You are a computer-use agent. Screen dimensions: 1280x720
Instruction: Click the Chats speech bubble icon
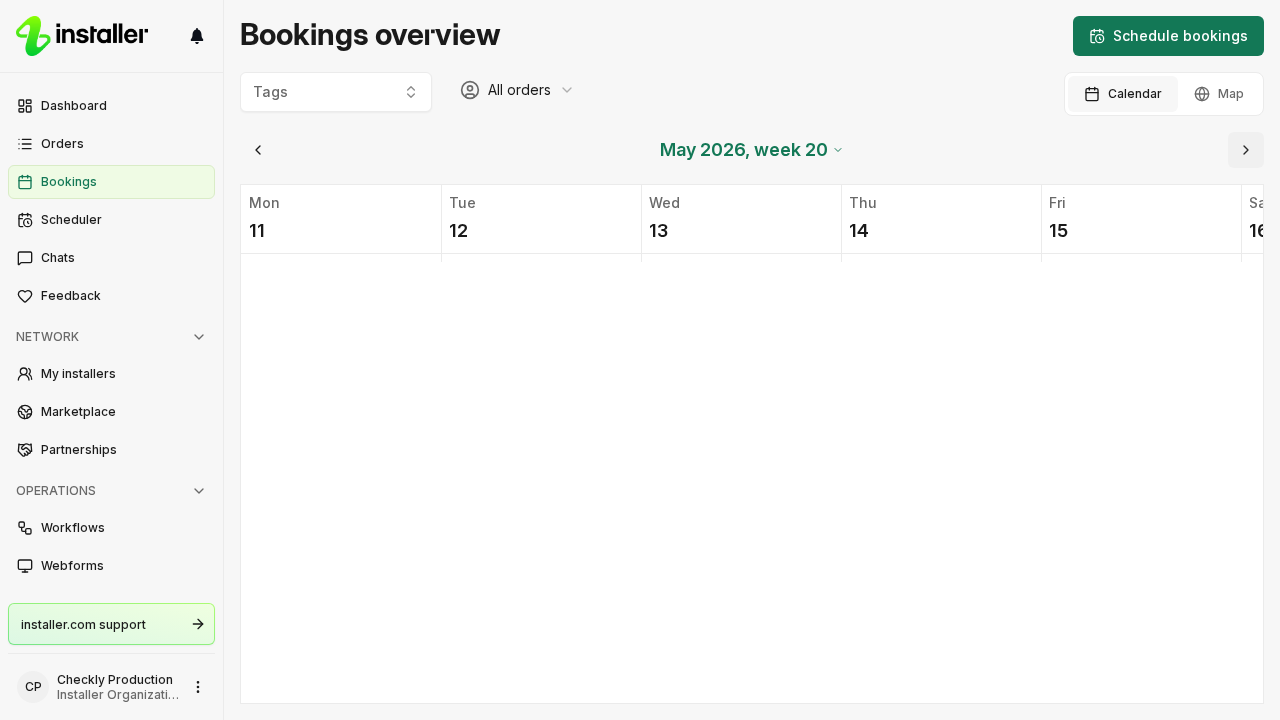(25, 258)
